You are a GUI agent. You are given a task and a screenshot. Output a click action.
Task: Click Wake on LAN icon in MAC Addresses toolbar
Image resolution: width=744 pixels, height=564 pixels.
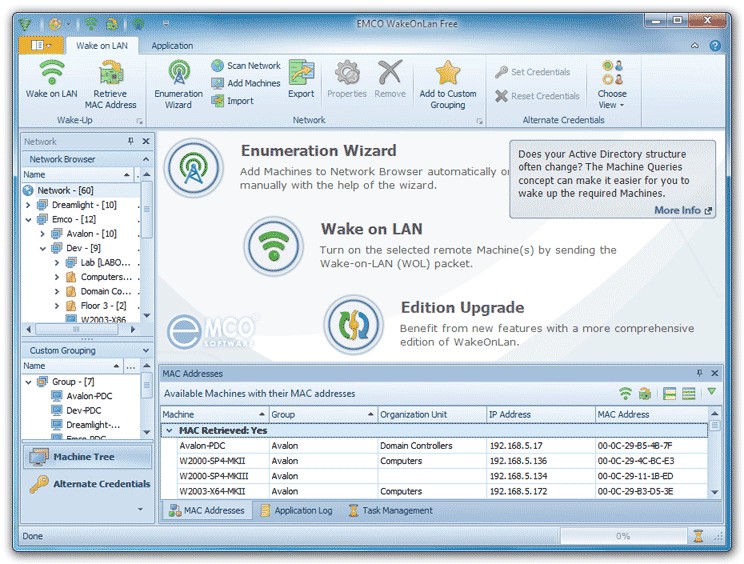(x=625, y=393)
